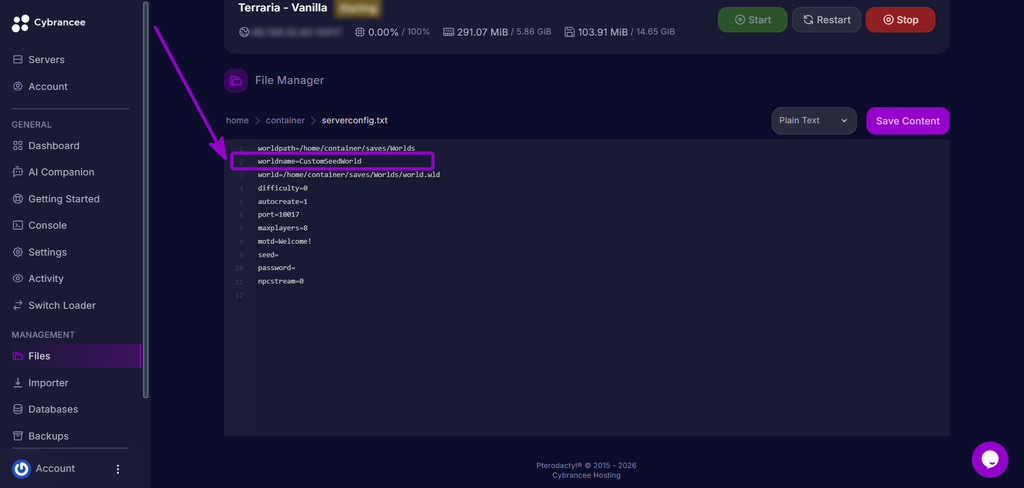Click the Cybrancee logo icon

[20, 24]
